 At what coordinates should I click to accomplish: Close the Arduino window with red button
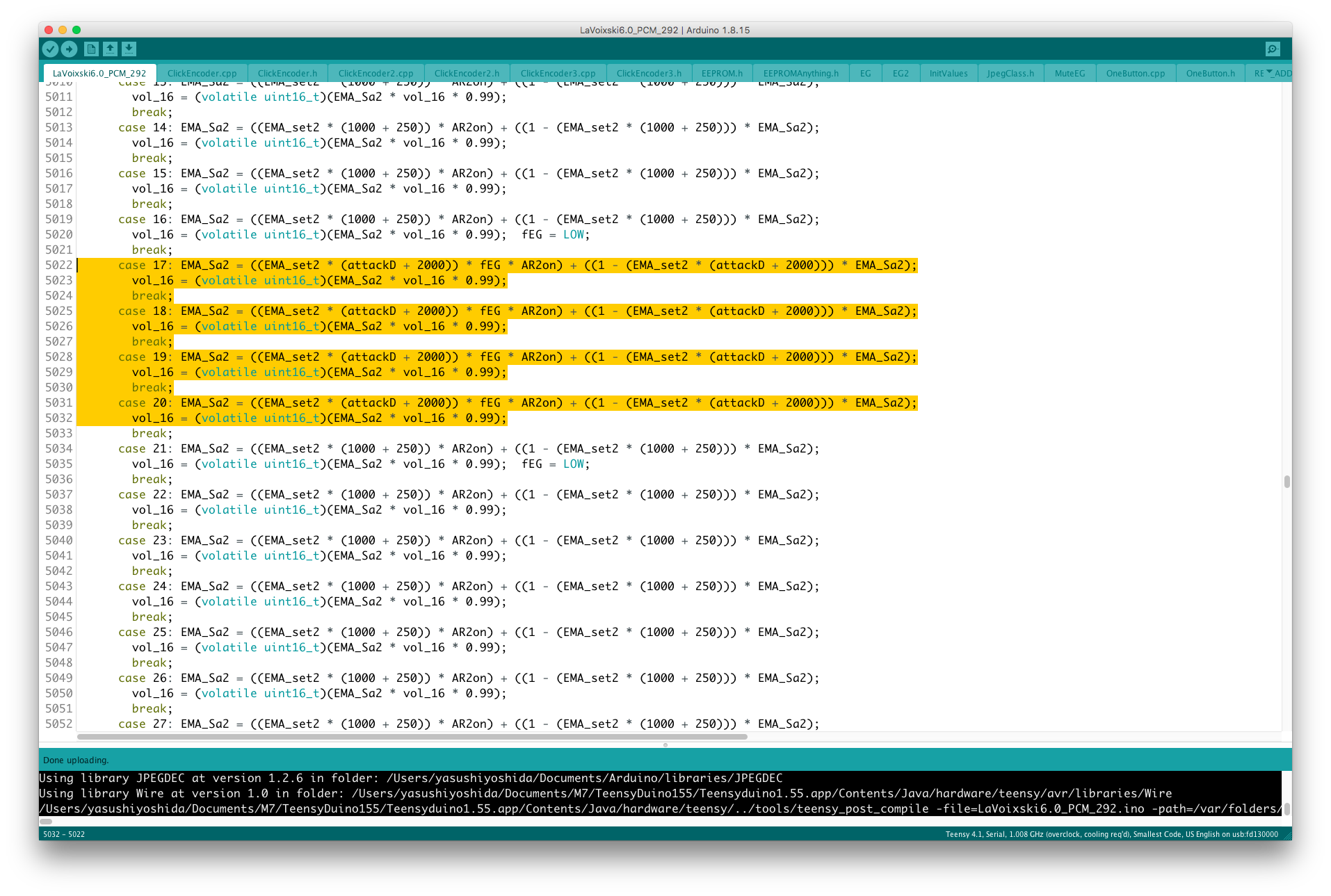49,30
